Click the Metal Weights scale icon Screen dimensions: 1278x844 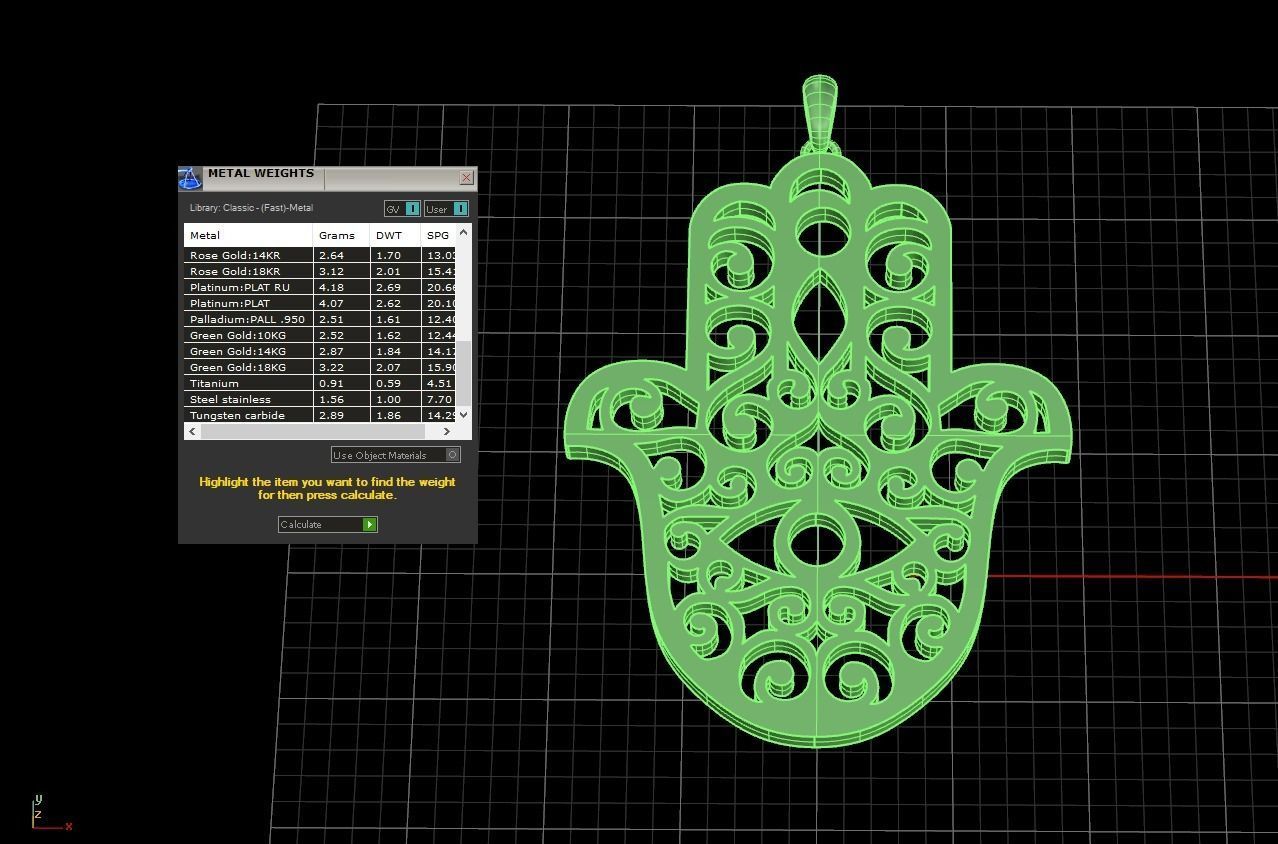click(x=190, y=178)
